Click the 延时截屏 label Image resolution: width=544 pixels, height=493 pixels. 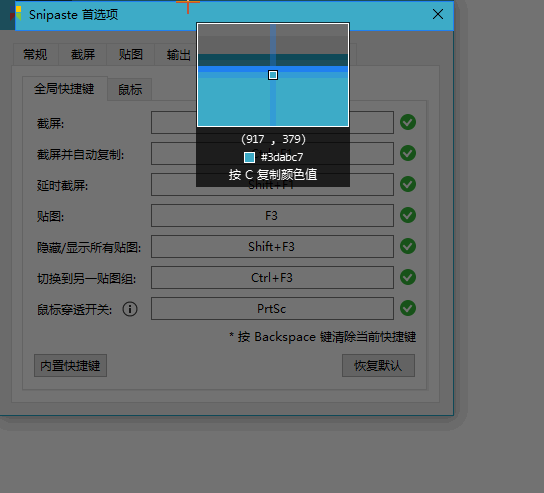point(62,186)
